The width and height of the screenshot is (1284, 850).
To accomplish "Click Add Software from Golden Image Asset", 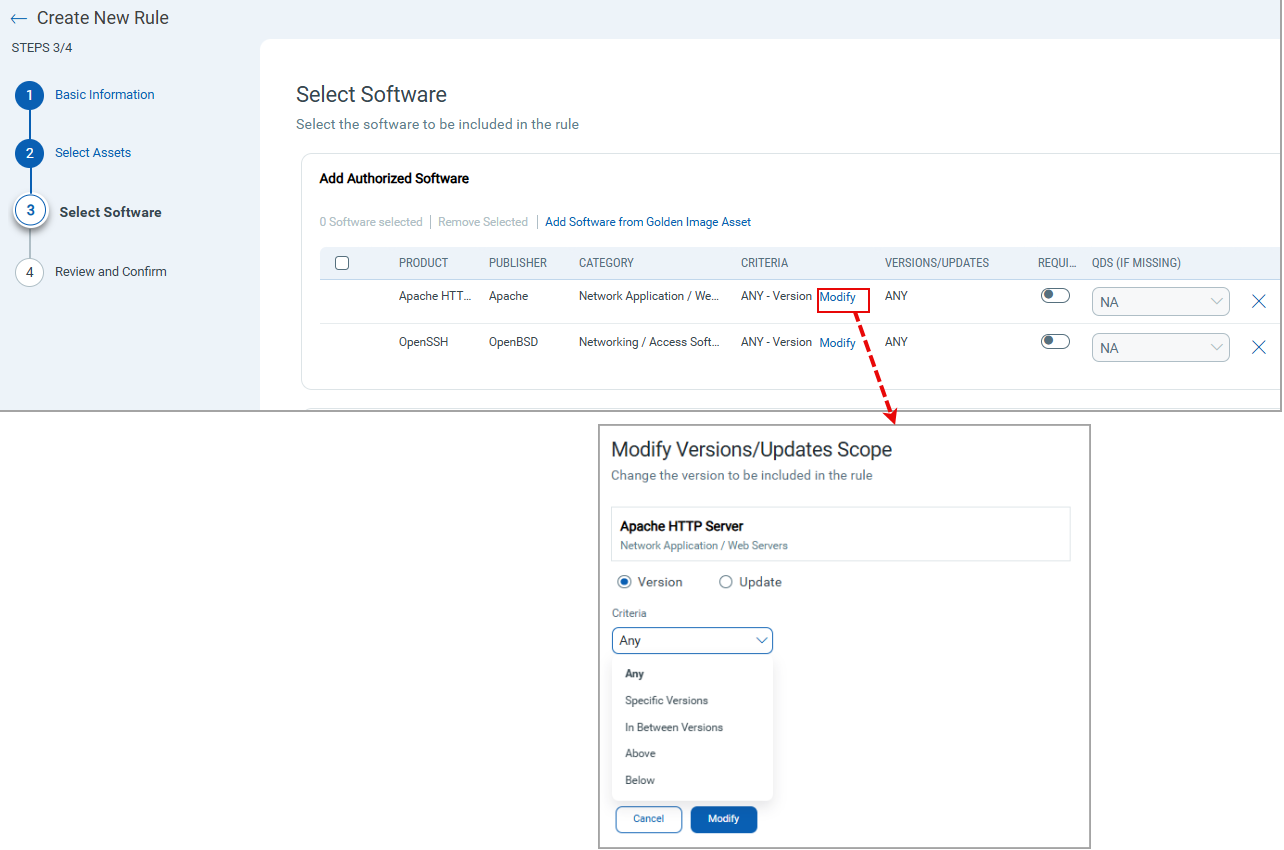I will [647, 221].
